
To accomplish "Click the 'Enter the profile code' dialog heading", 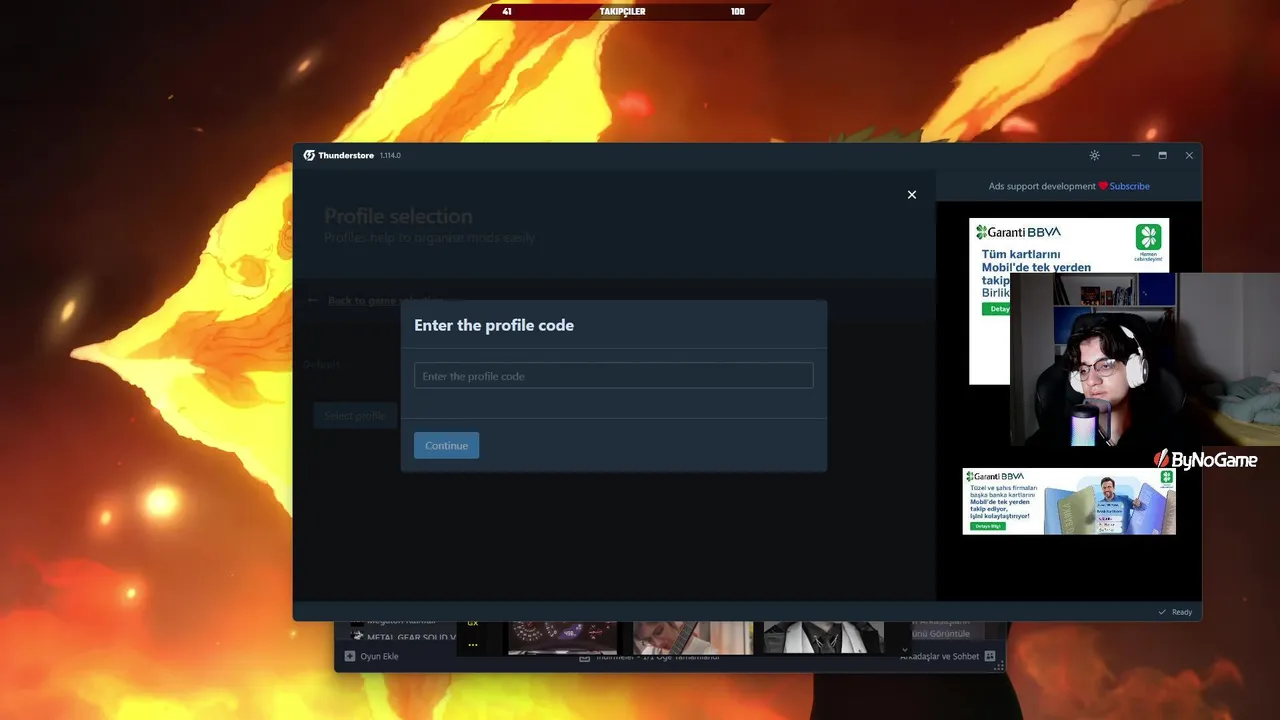I will [494, 325].
